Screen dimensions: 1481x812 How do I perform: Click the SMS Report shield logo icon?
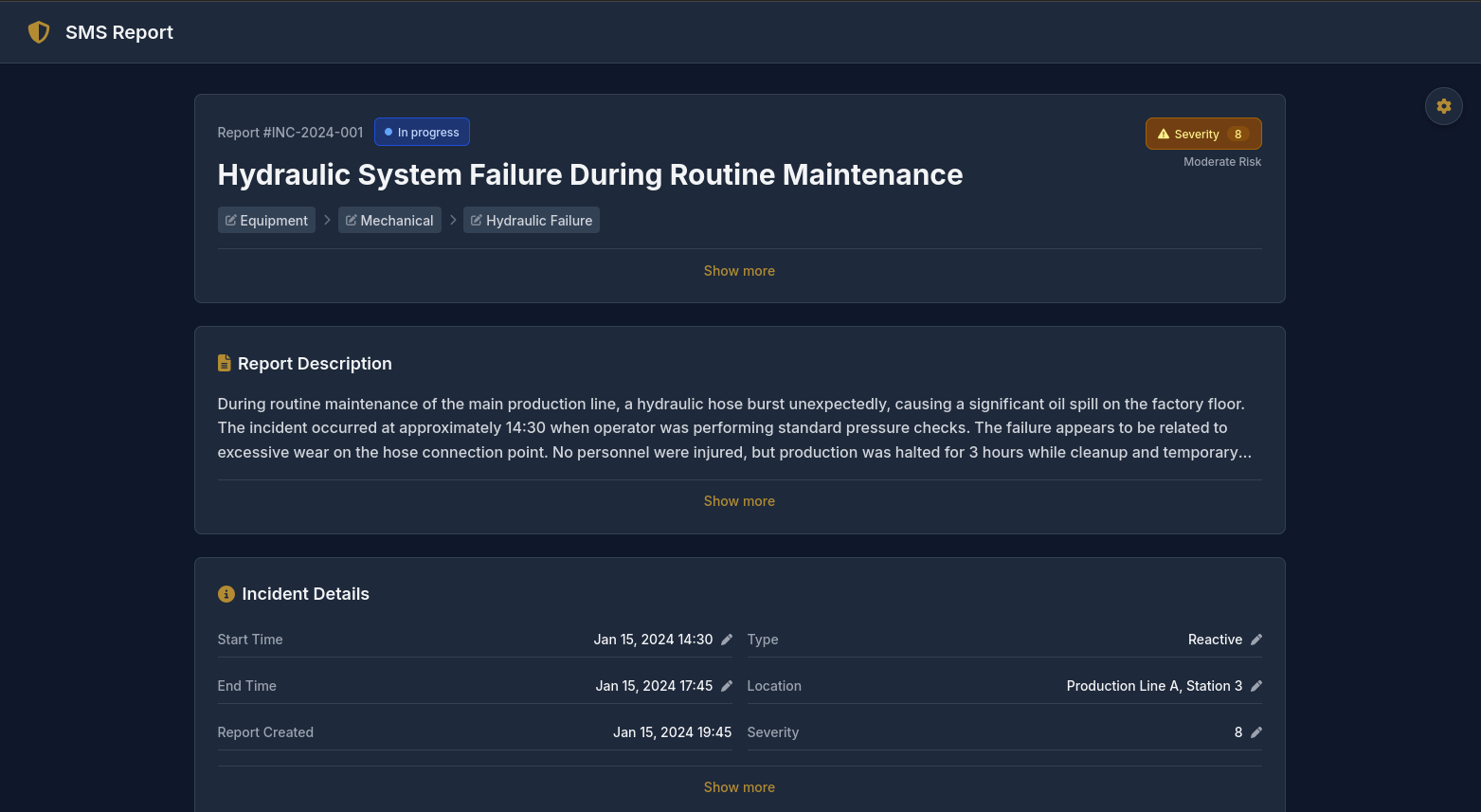point(39,32)
